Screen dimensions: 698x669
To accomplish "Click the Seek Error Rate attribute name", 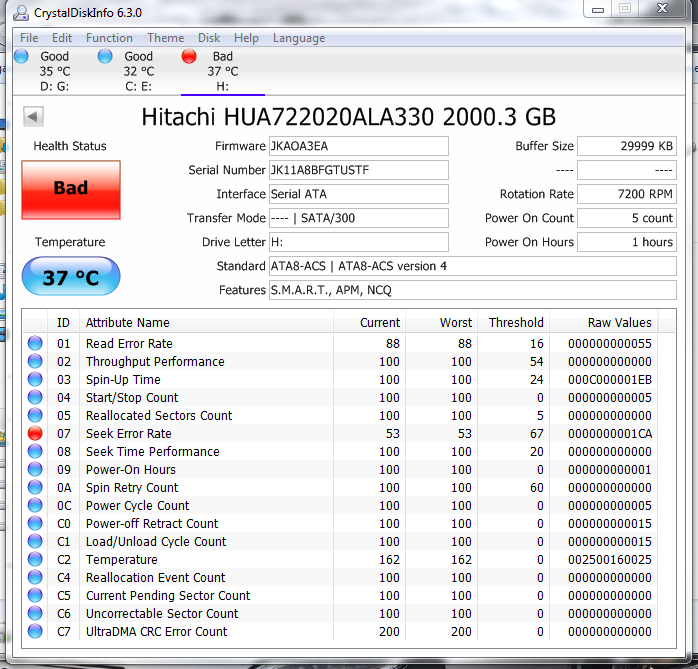I will [129, 434].
